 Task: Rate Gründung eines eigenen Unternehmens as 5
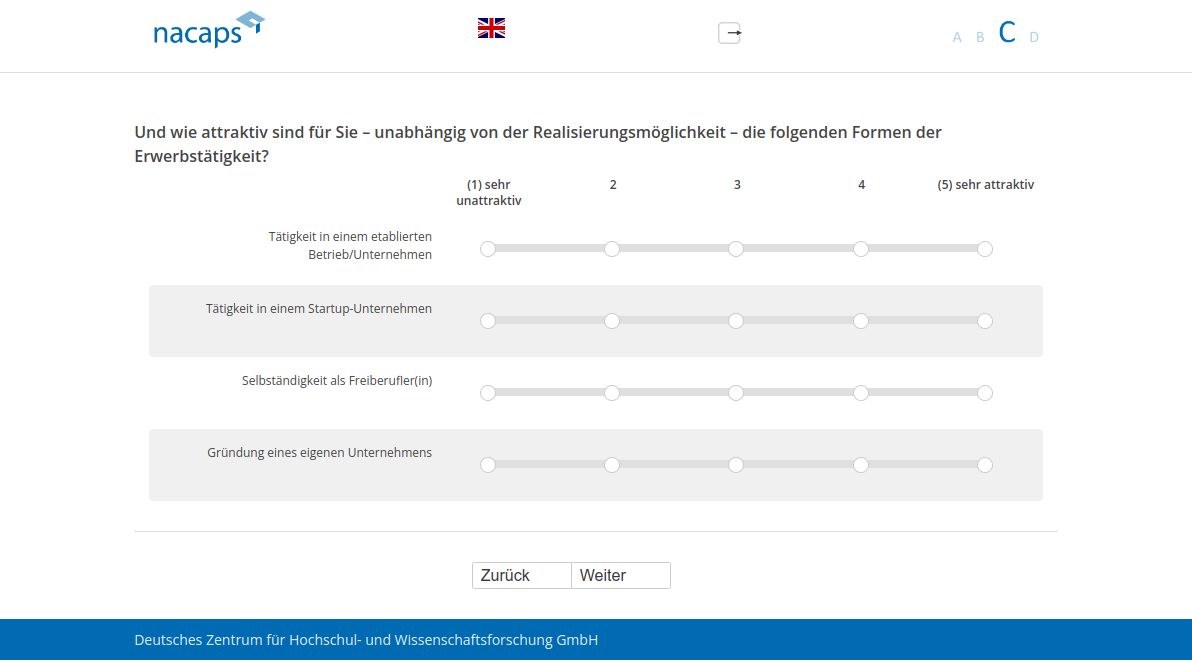[x=985, y=465]
